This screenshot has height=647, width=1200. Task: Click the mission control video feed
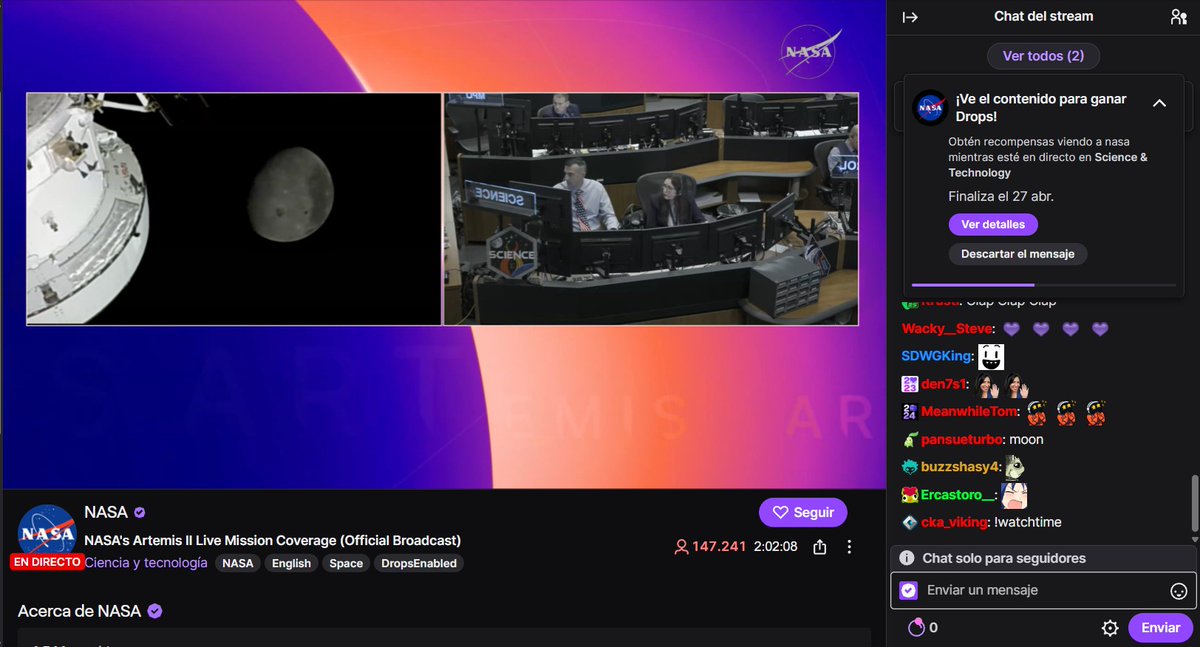[651, 209]
